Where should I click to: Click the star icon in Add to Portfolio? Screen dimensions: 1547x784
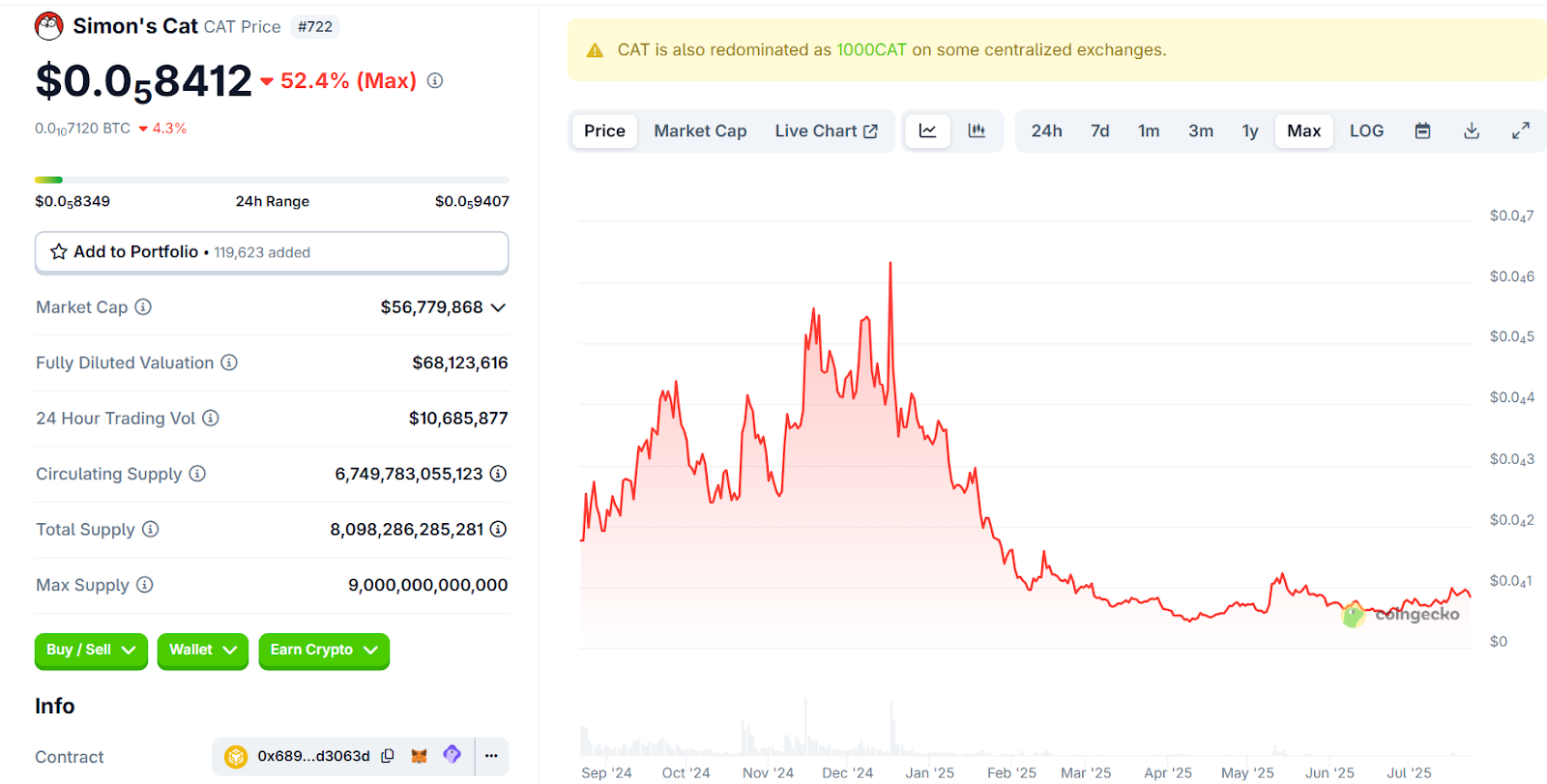tap(59, 251)
